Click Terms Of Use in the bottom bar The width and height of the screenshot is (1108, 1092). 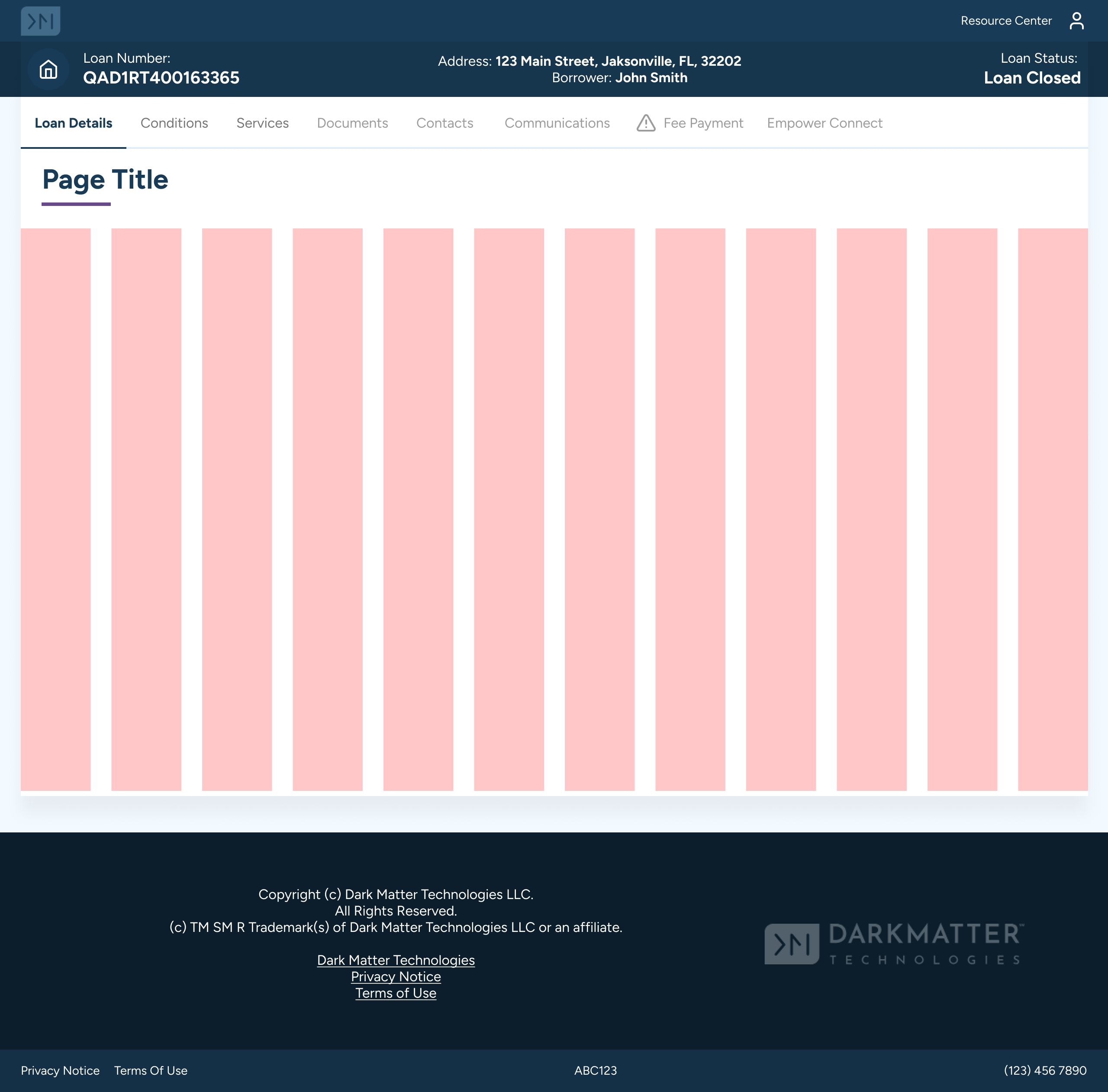coord(151,1071)
